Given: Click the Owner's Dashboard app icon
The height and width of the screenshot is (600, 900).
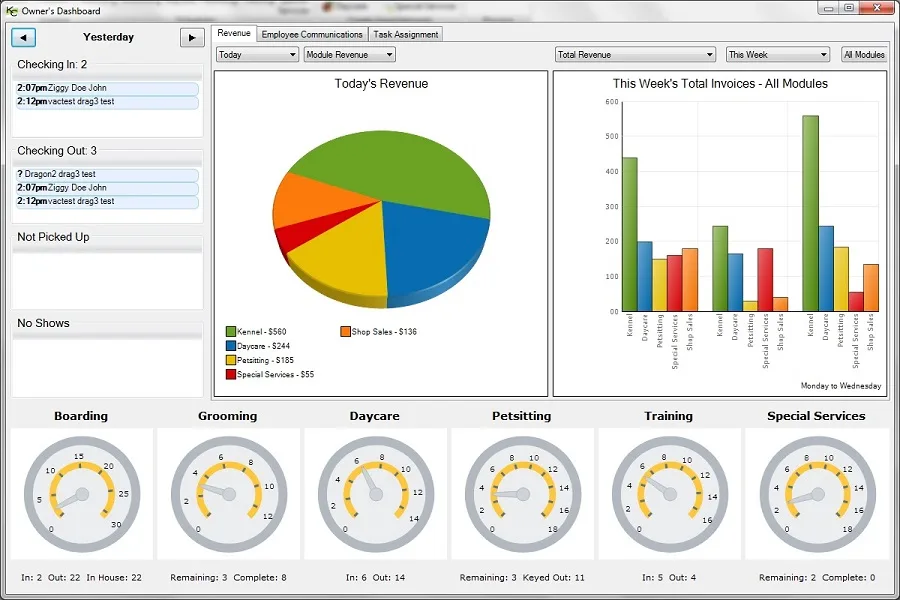Looking at the screenshot, I should pyautogui.click(x=11, y=11).
